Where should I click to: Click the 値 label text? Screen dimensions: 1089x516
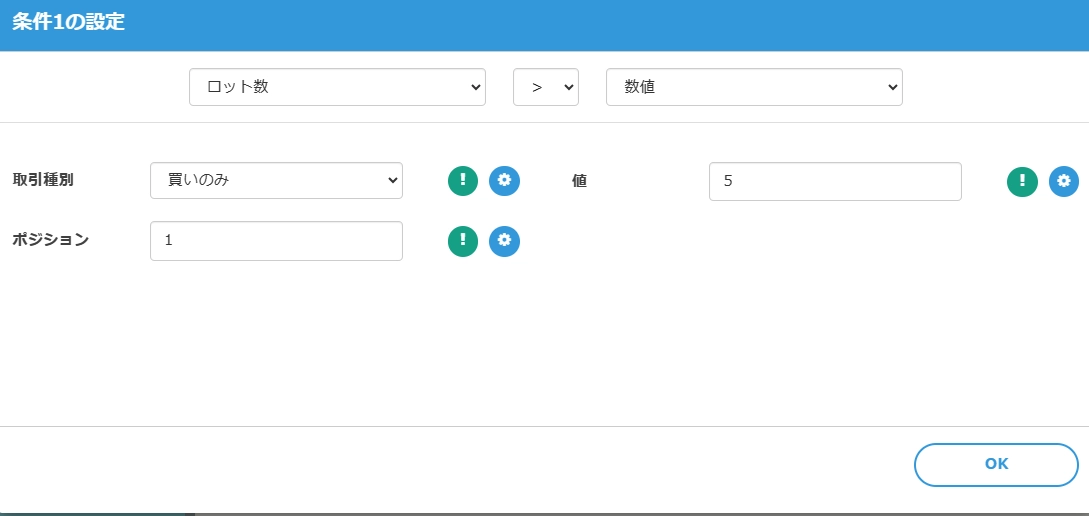pos(579,181)
